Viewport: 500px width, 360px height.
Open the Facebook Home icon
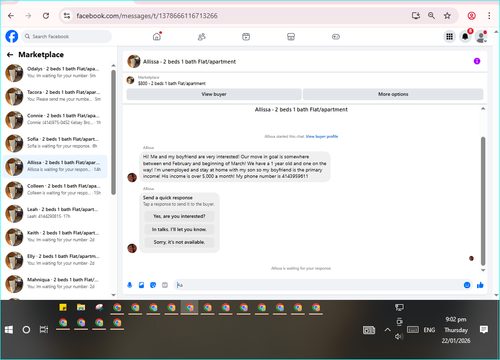[x=157, y=37]
